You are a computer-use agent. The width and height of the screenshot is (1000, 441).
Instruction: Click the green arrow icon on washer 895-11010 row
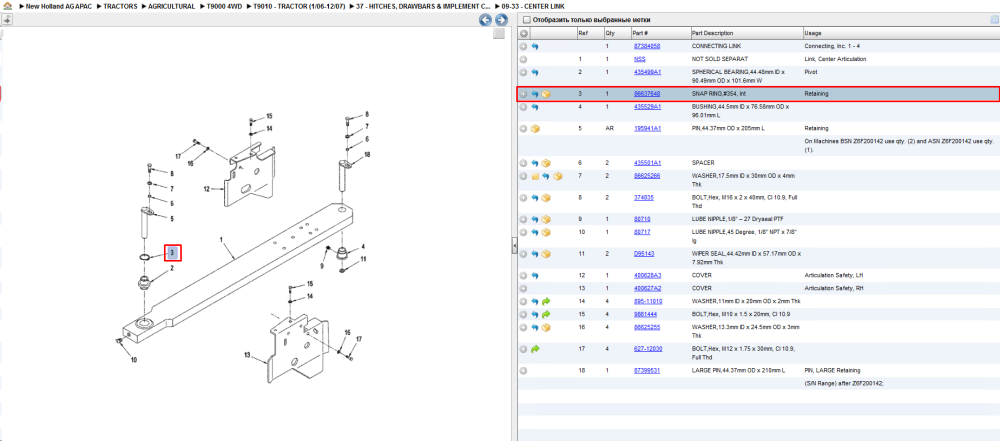547,301
